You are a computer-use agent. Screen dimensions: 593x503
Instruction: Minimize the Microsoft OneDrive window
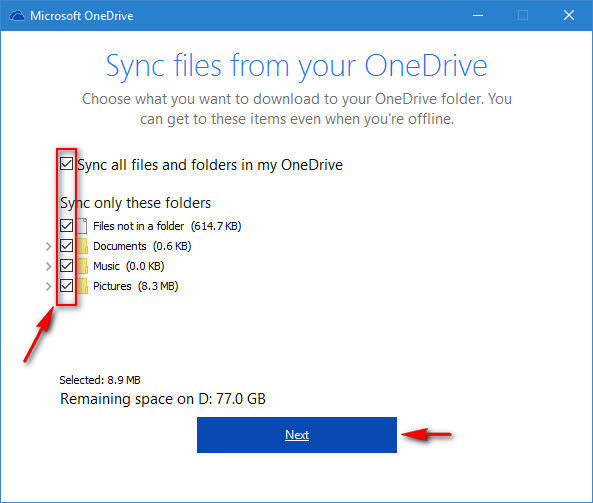pyautogui.click(x=478, y=16)
